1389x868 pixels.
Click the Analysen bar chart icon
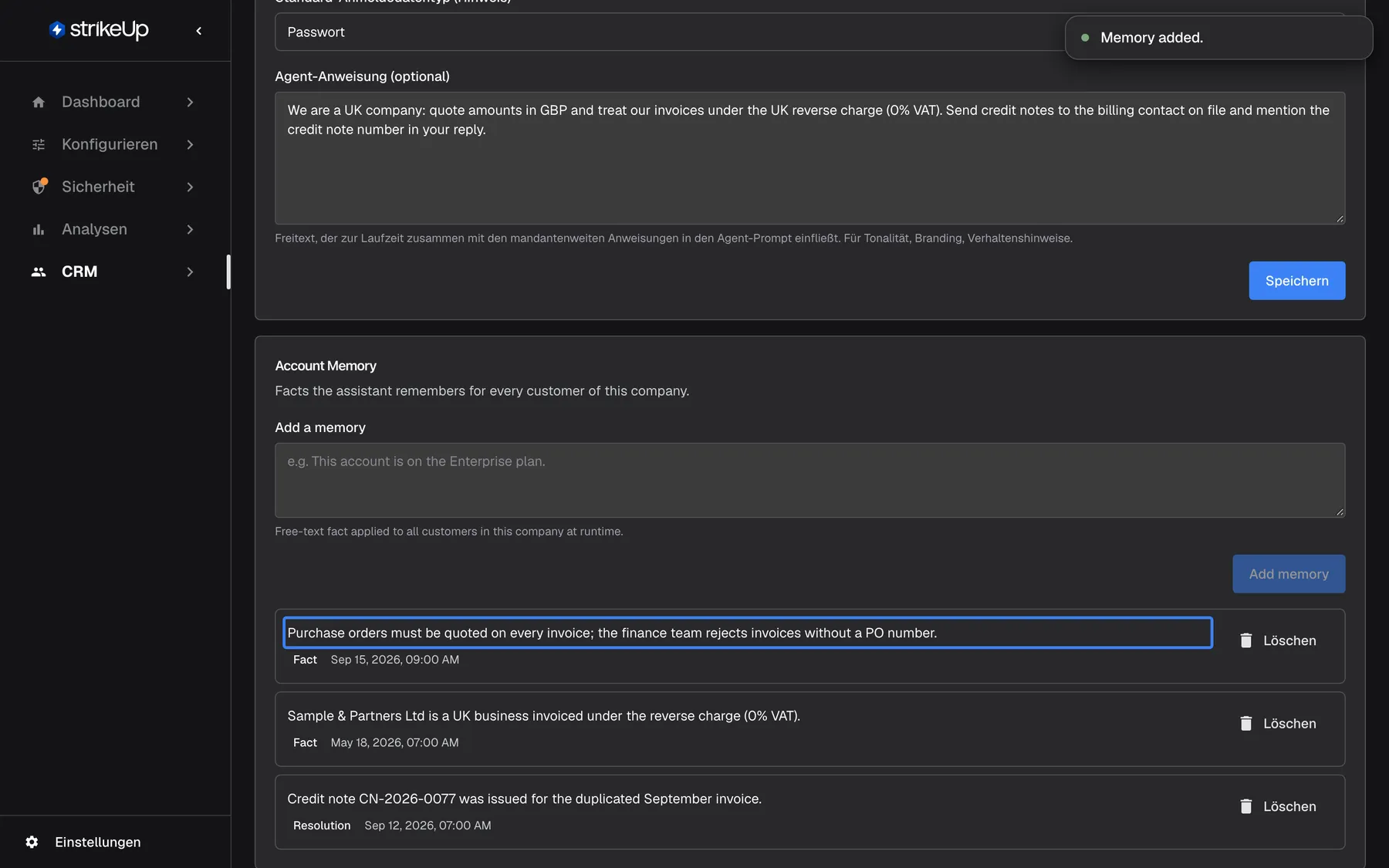tap(39, 229)
